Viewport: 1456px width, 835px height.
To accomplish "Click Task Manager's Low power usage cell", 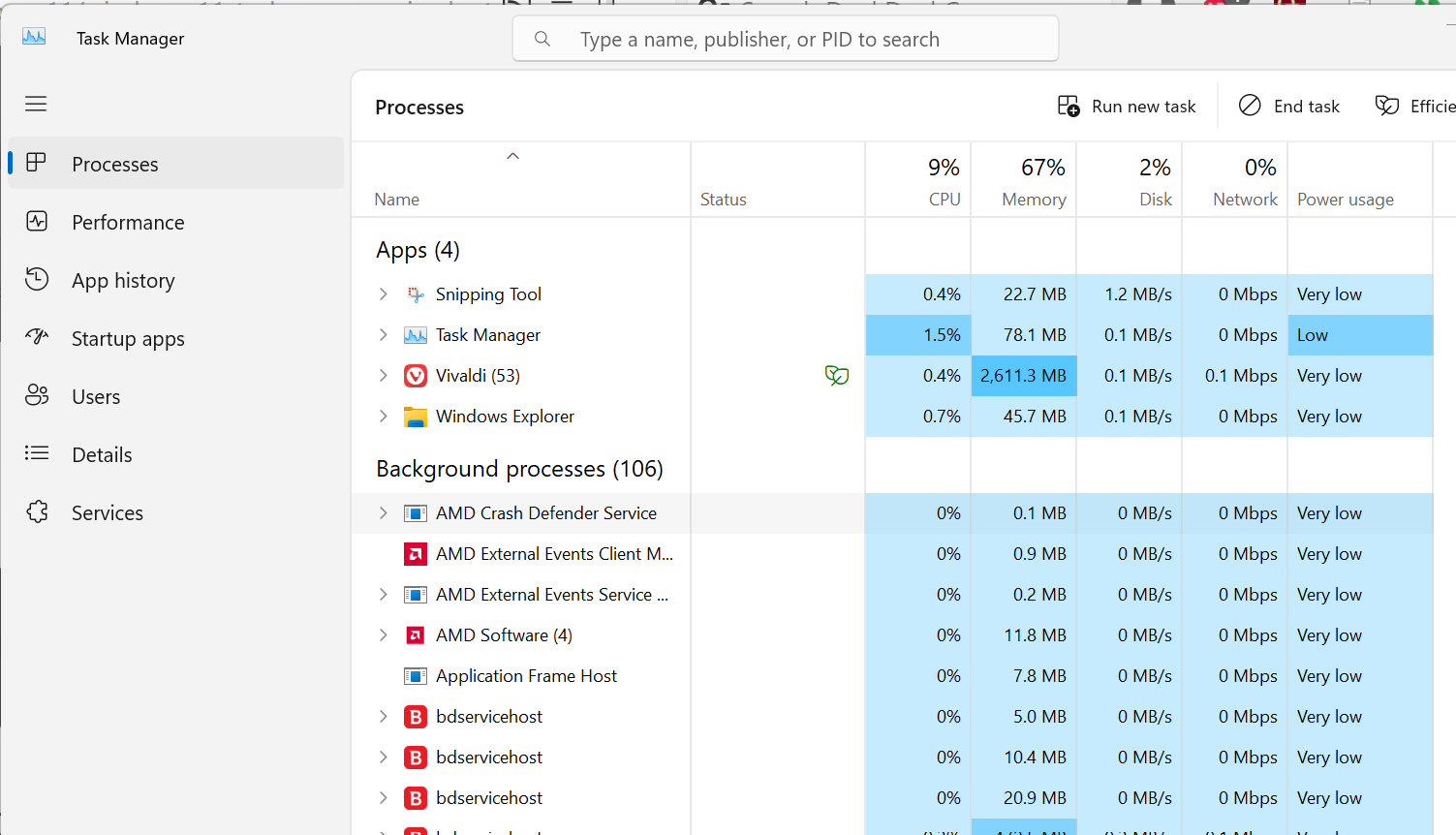I will click(x=1360, y=335).
